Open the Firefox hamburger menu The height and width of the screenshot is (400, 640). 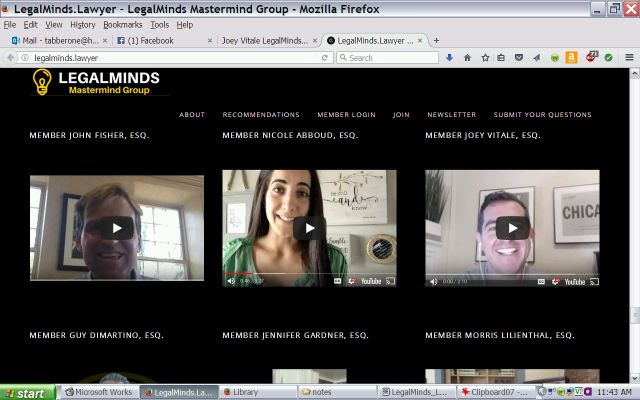tap(629, 58)
